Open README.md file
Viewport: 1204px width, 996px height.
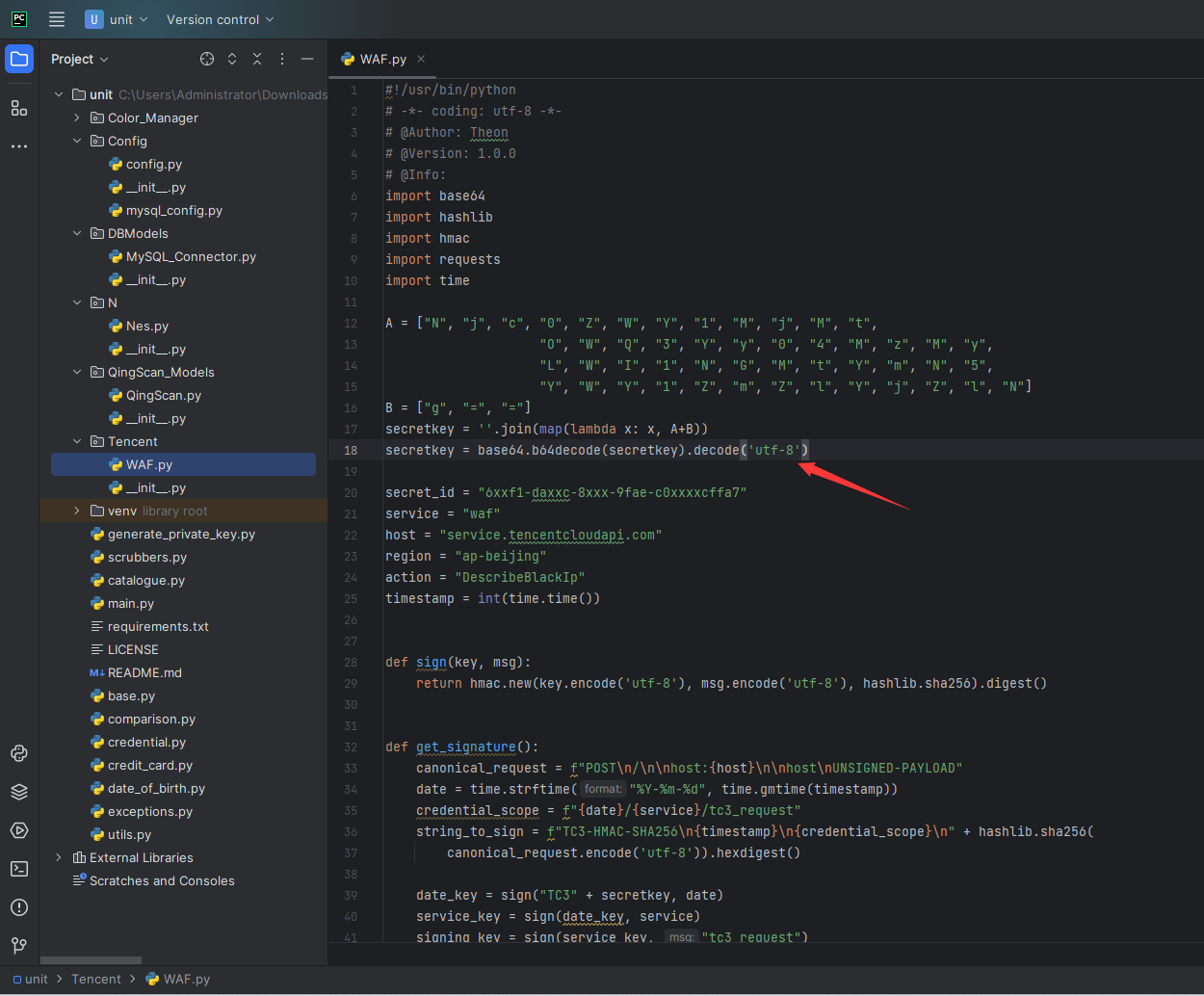tap(136, 672)
